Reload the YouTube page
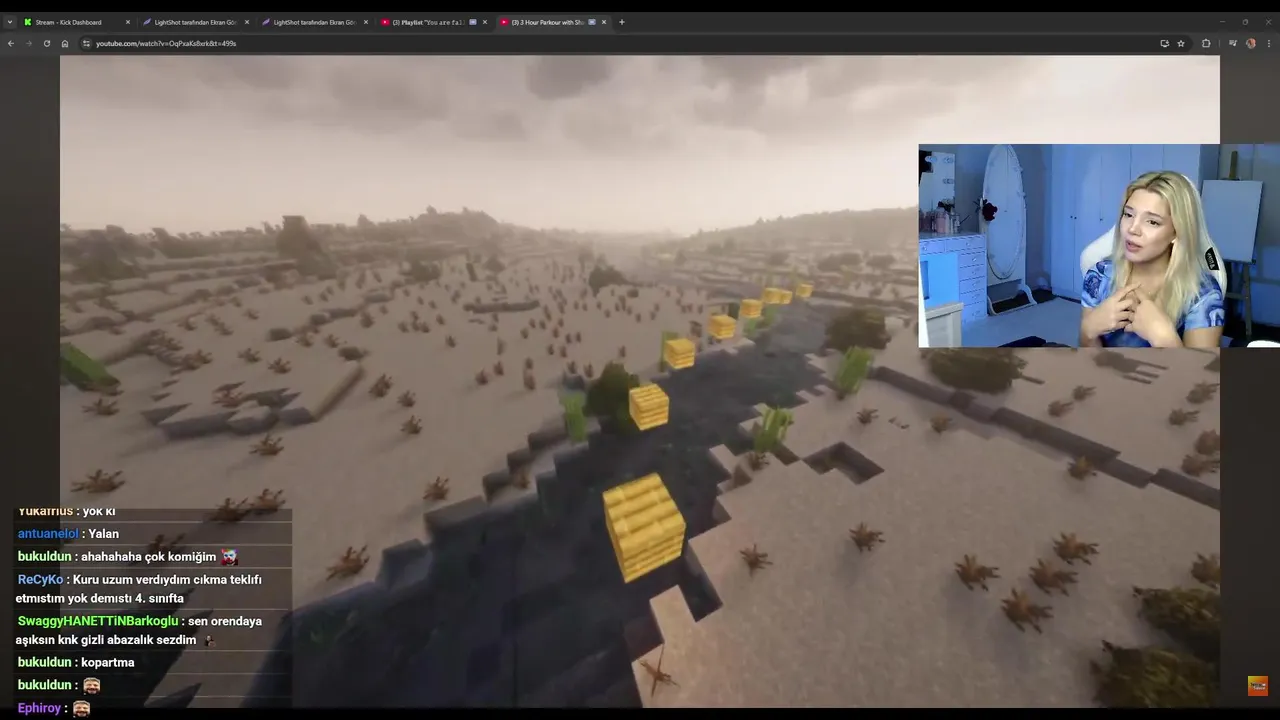Screen dimensions: 1280x720 point(46,43)
